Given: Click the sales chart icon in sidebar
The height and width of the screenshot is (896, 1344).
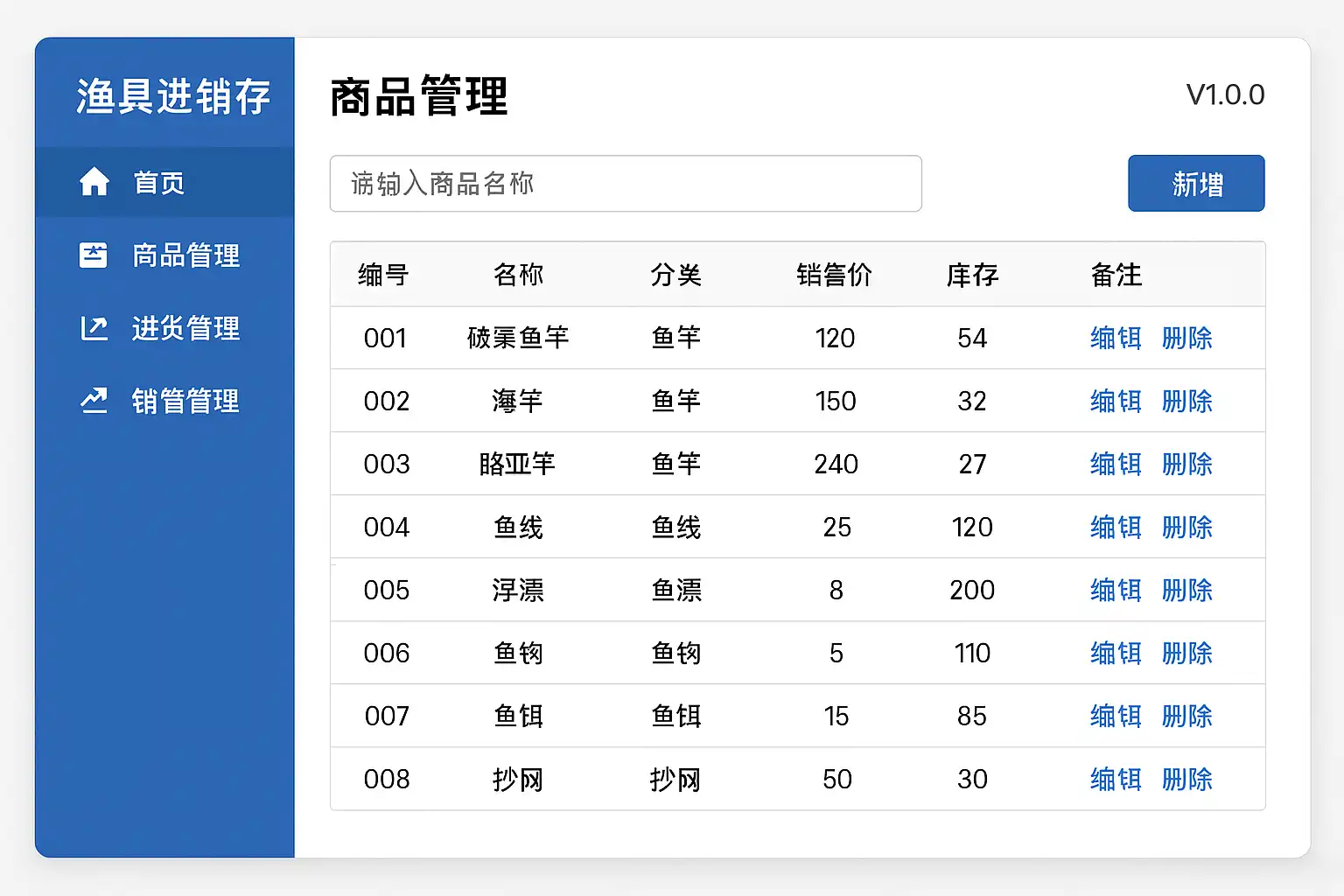Looking at the screenshot, I should [x=94, y=401].
